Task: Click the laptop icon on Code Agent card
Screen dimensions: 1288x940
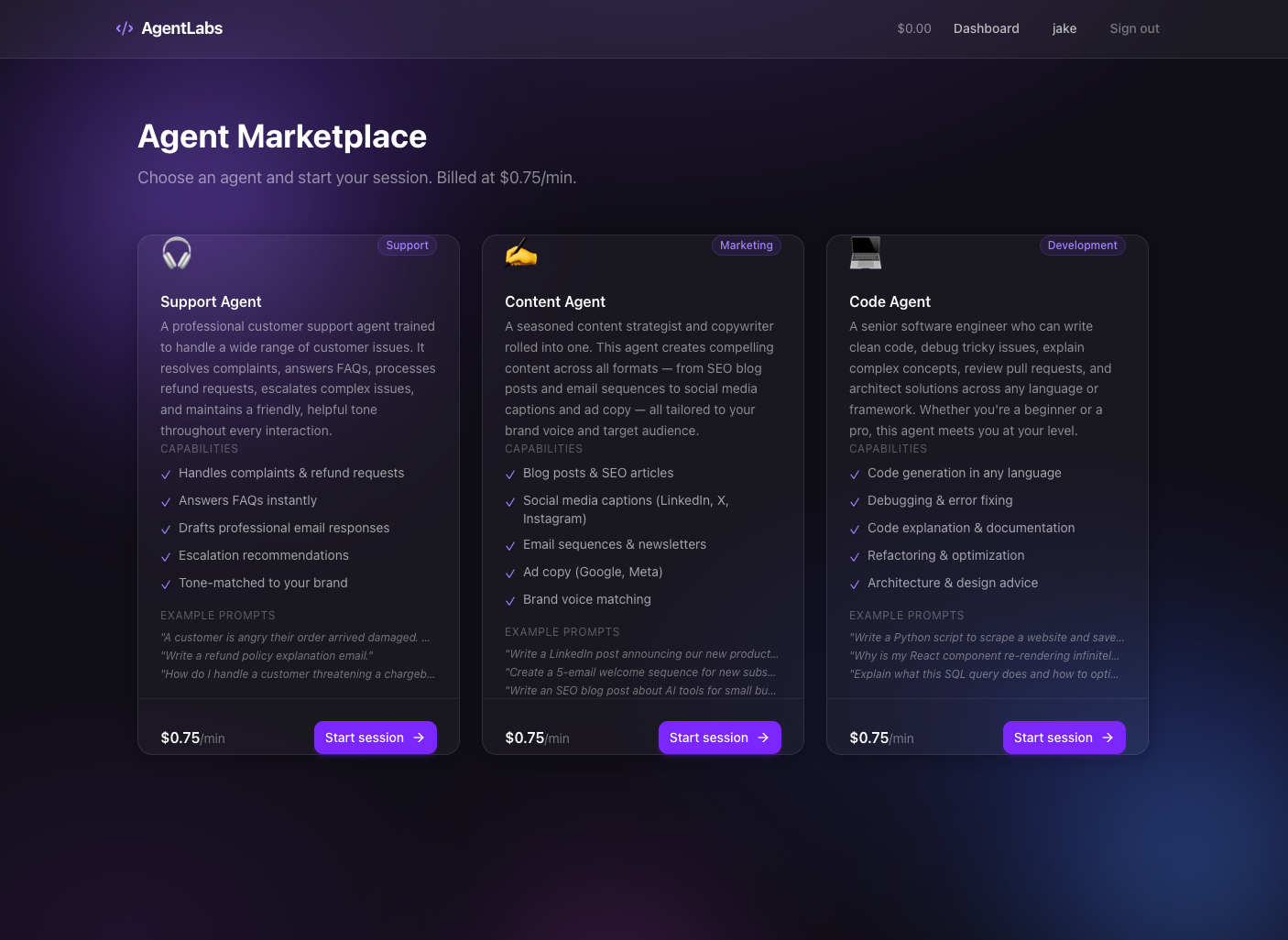Action: 865,253
